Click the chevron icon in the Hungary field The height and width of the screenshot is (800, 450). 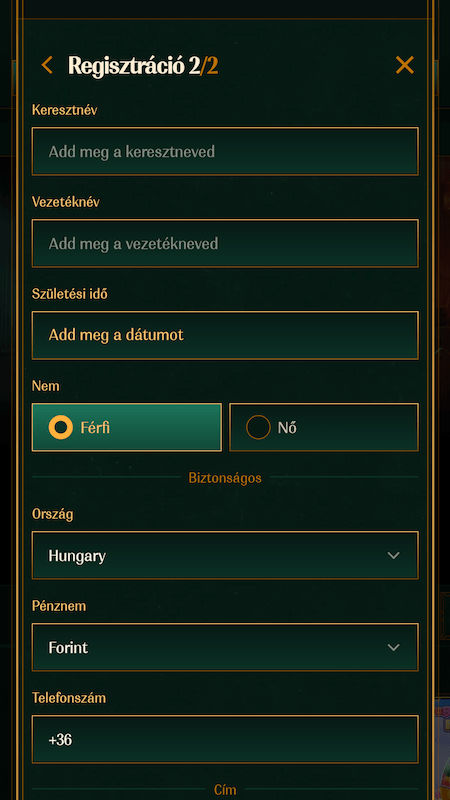393,555
